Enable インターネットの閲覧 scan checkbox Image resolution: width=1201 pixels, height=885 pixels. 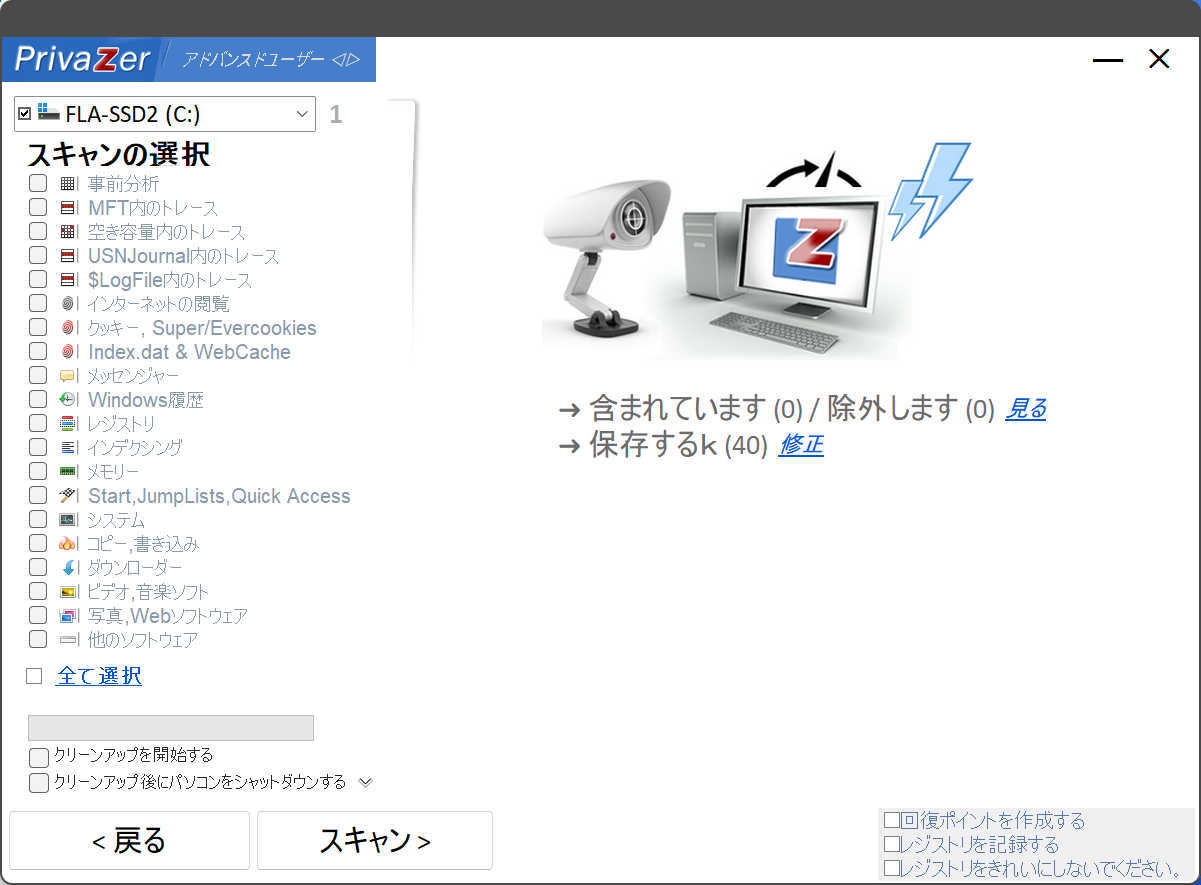point(38,303)
